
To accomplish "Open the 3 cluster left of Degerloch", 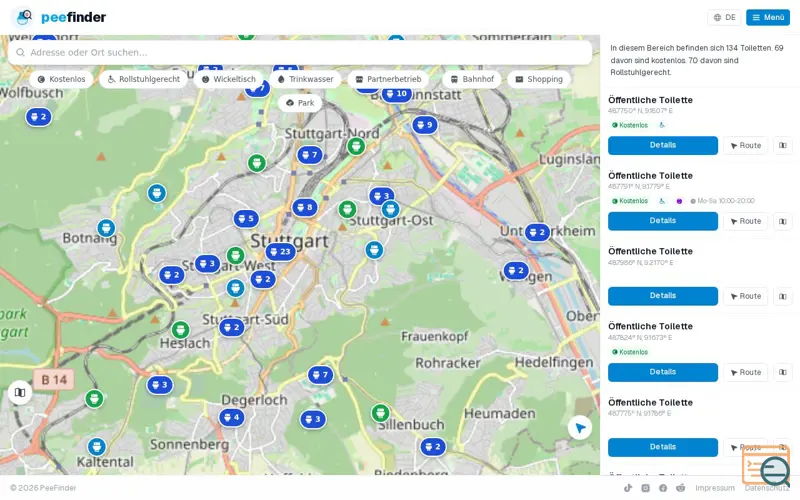I will point(160,385).
